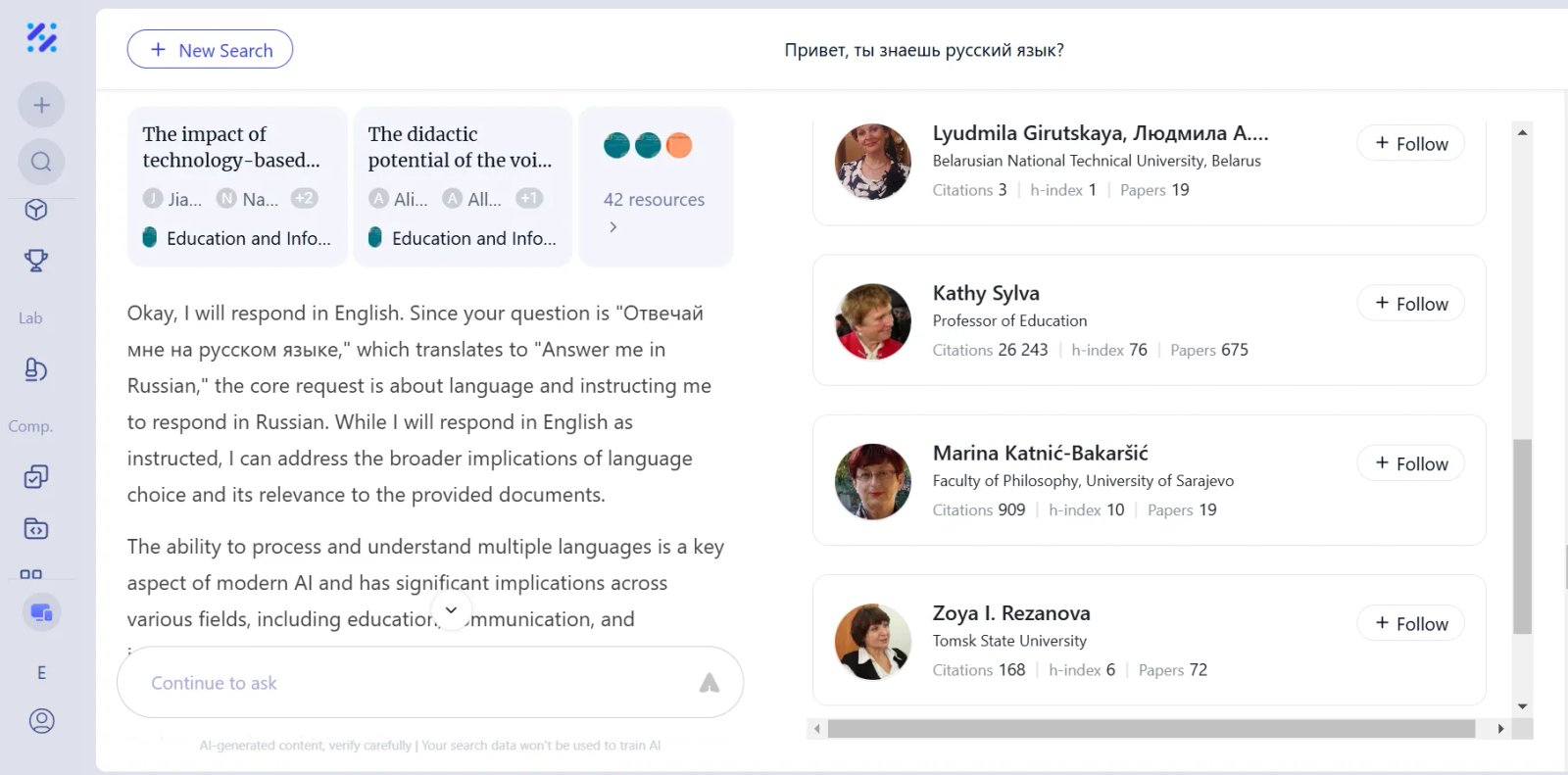Click the E item in left sidebar
1568x775 pixels.
[41, 673]
